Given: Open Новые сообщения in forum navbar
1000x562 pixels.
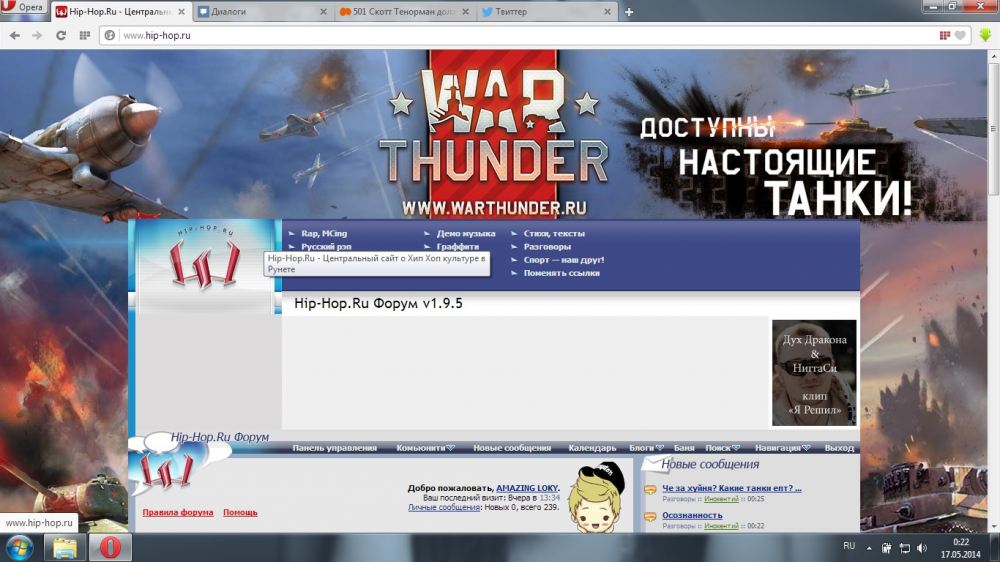Looking at the screenshot, I should pyautogui.click(x=511, y=448).
